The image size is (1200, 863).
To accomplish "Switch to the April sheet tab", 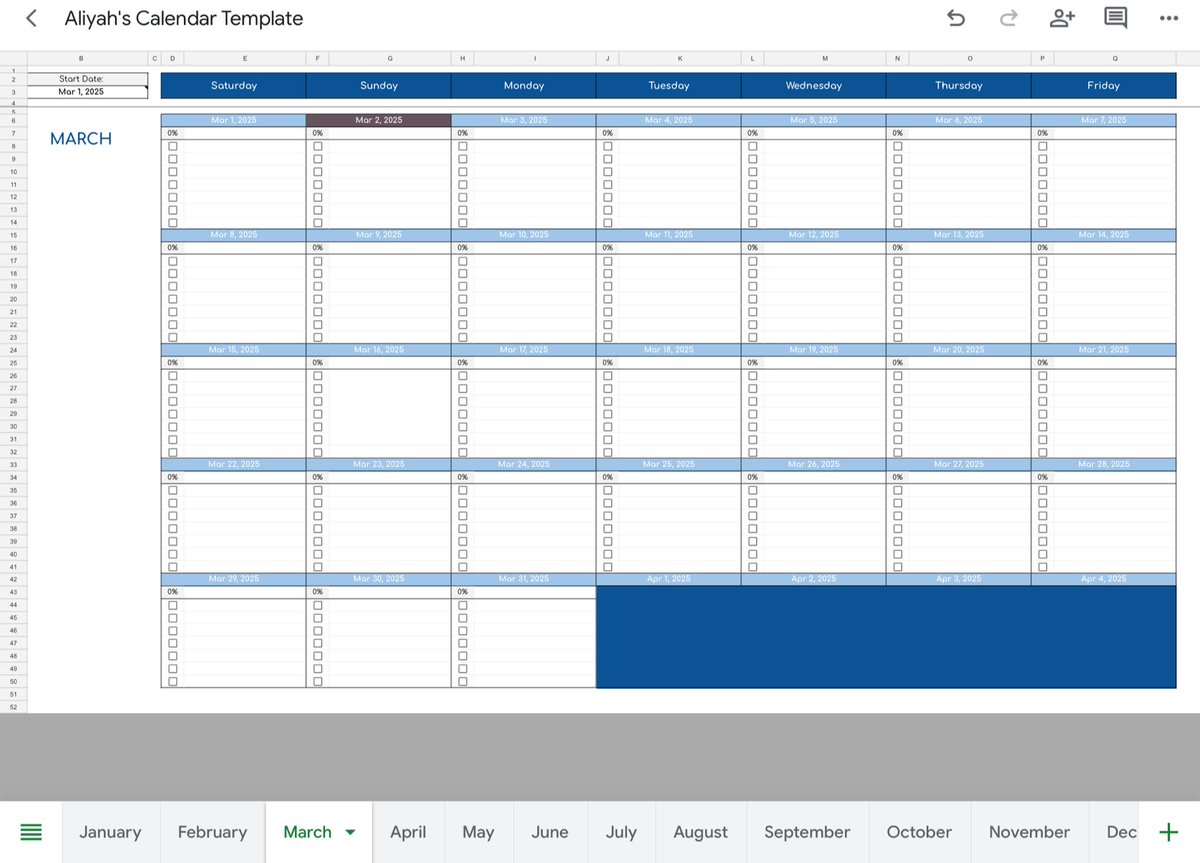I will pyautogui.click(x=408, y=831).
